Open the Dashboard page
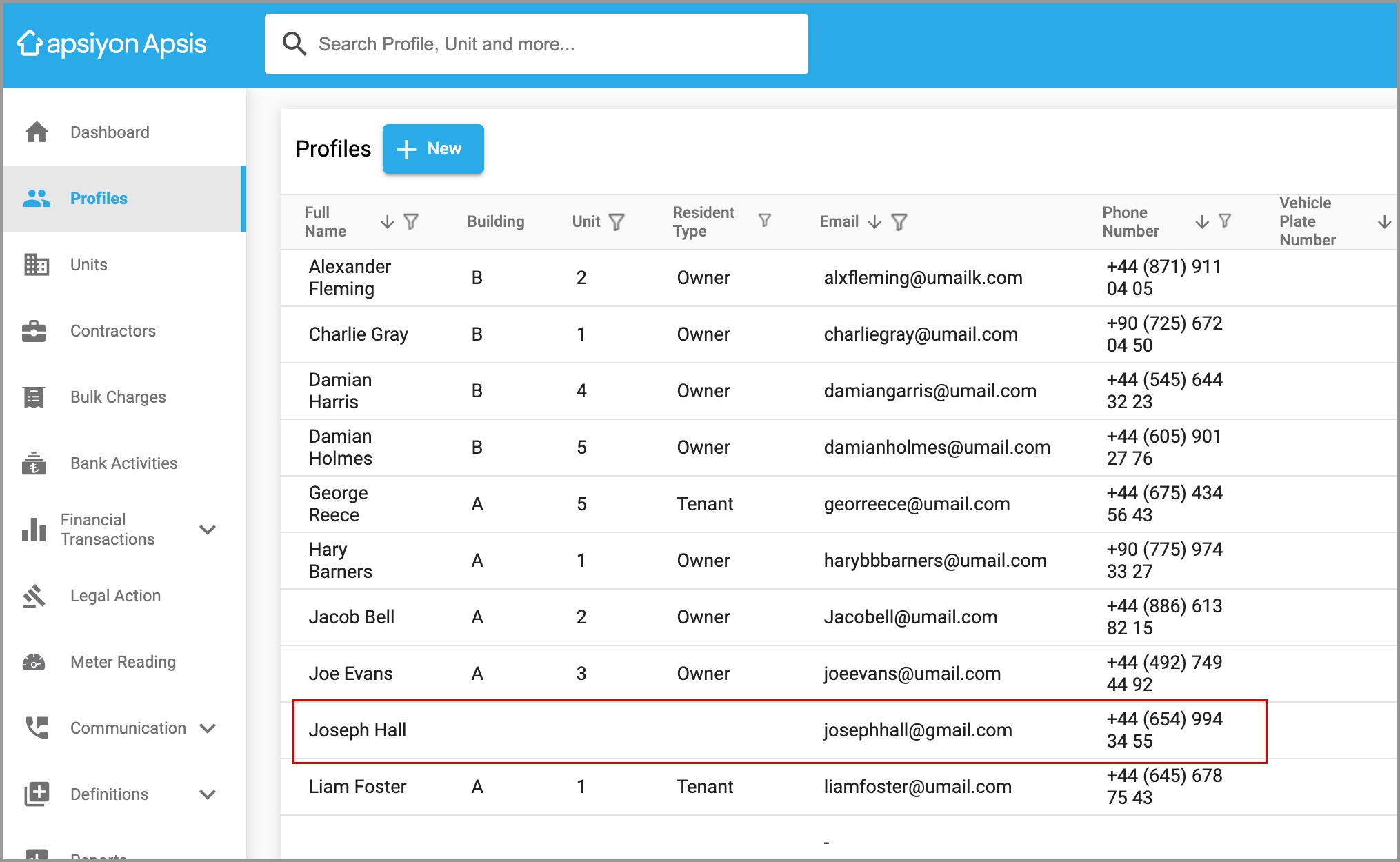Image resolution: width=1400 pixels, height=862 pixels. 110,132
